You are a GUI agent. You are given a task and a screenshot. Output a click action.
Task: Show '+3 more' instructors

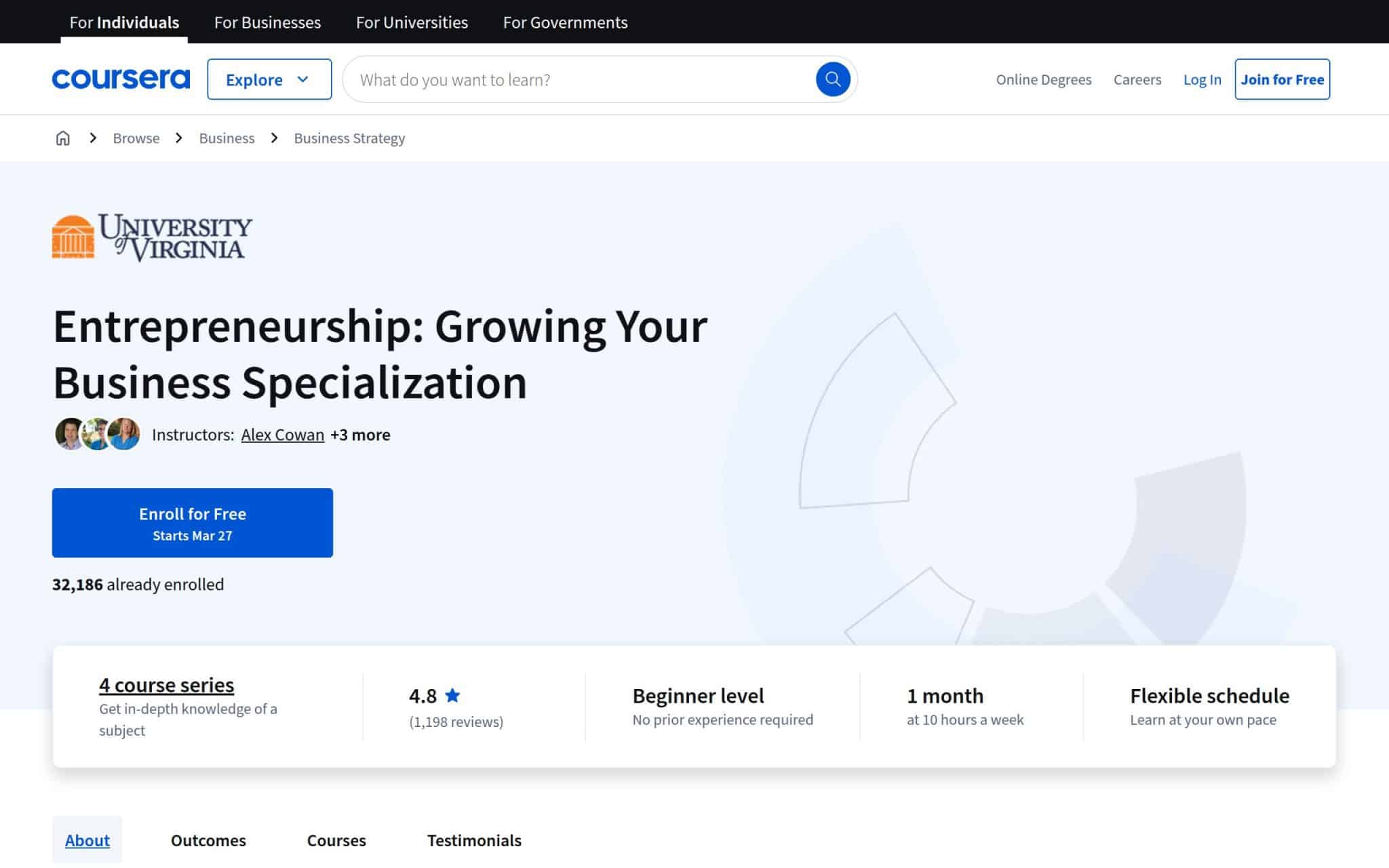point(360,435)
